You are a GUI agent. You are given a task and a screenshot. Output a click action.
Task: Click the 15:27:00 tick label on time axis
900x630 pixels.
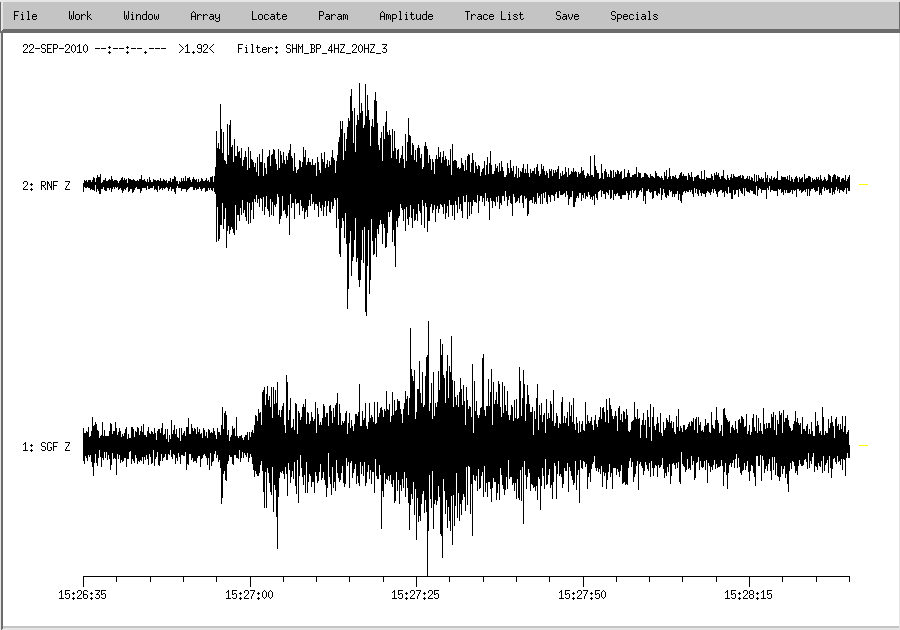tap(250, 595)
